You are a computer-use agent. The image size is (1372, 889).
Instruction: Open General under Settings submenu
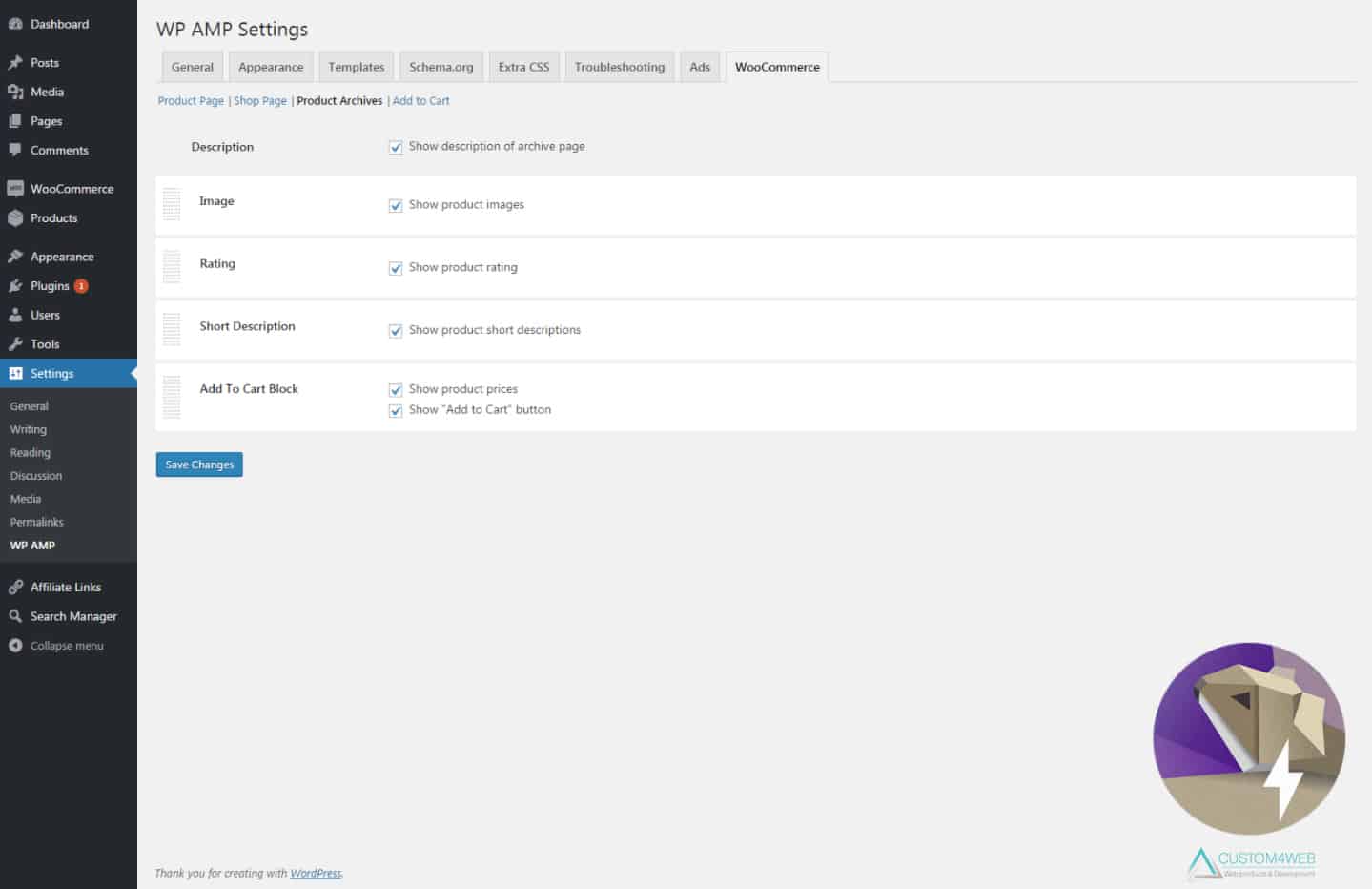pos(30,406)
